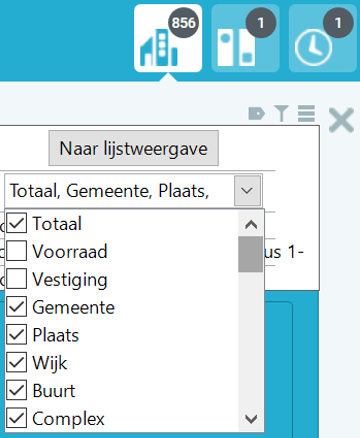Close the panel with the X icon
Image resolution: width=360 pixels, height=438 pixels.
click(341, 120)
